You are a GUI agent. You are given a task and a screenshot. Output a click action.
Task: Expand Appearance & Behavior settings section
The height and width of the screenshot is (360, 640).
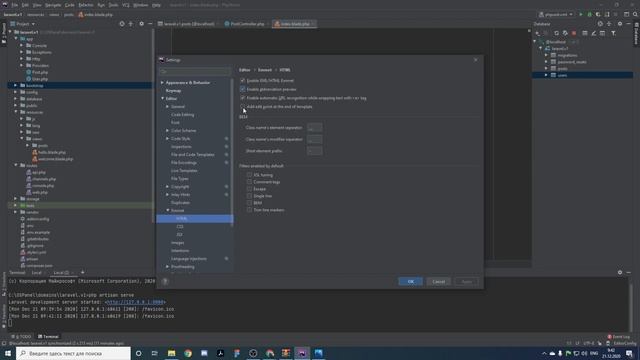coord(162,82)
